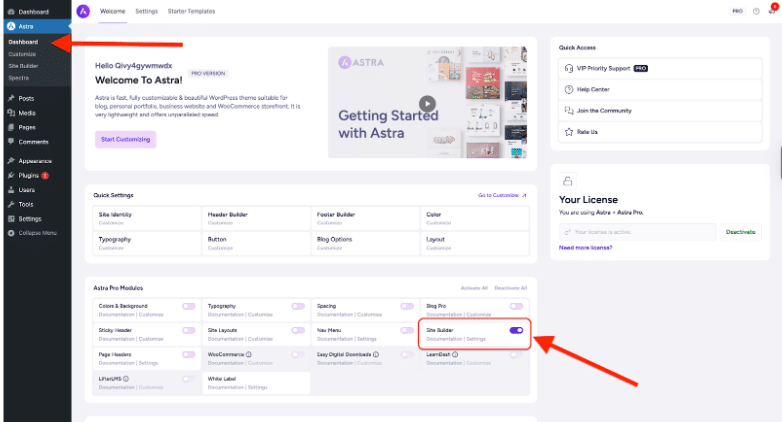The height and width of the screenshot is (422, 782).
Task: Toggle the Sticky Header module switch
Action: coord(189,330)
